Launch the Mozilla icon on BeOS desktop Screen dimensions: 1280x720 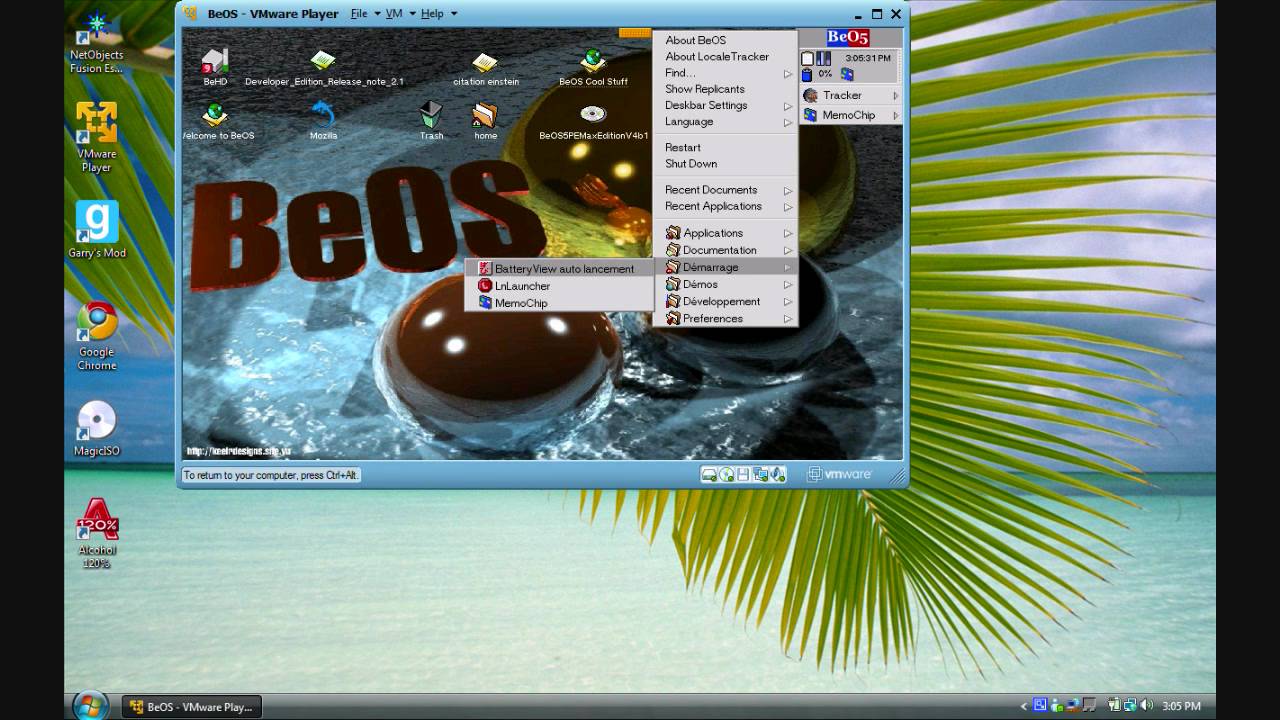point(323,114)
